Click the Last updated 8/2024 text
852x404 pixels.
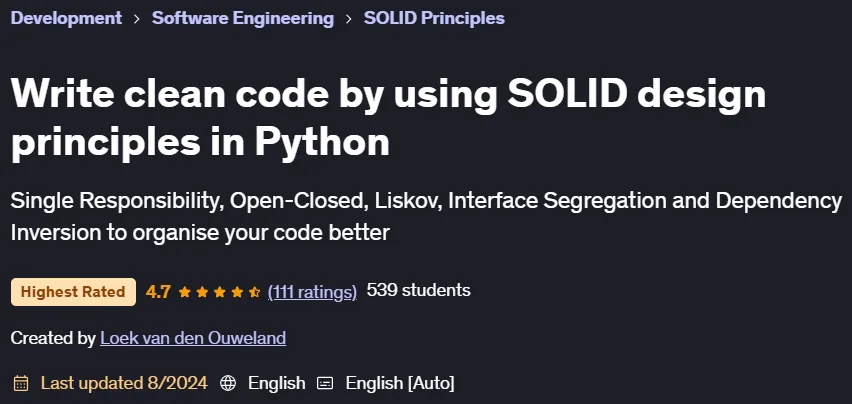(x=124, y=383)
